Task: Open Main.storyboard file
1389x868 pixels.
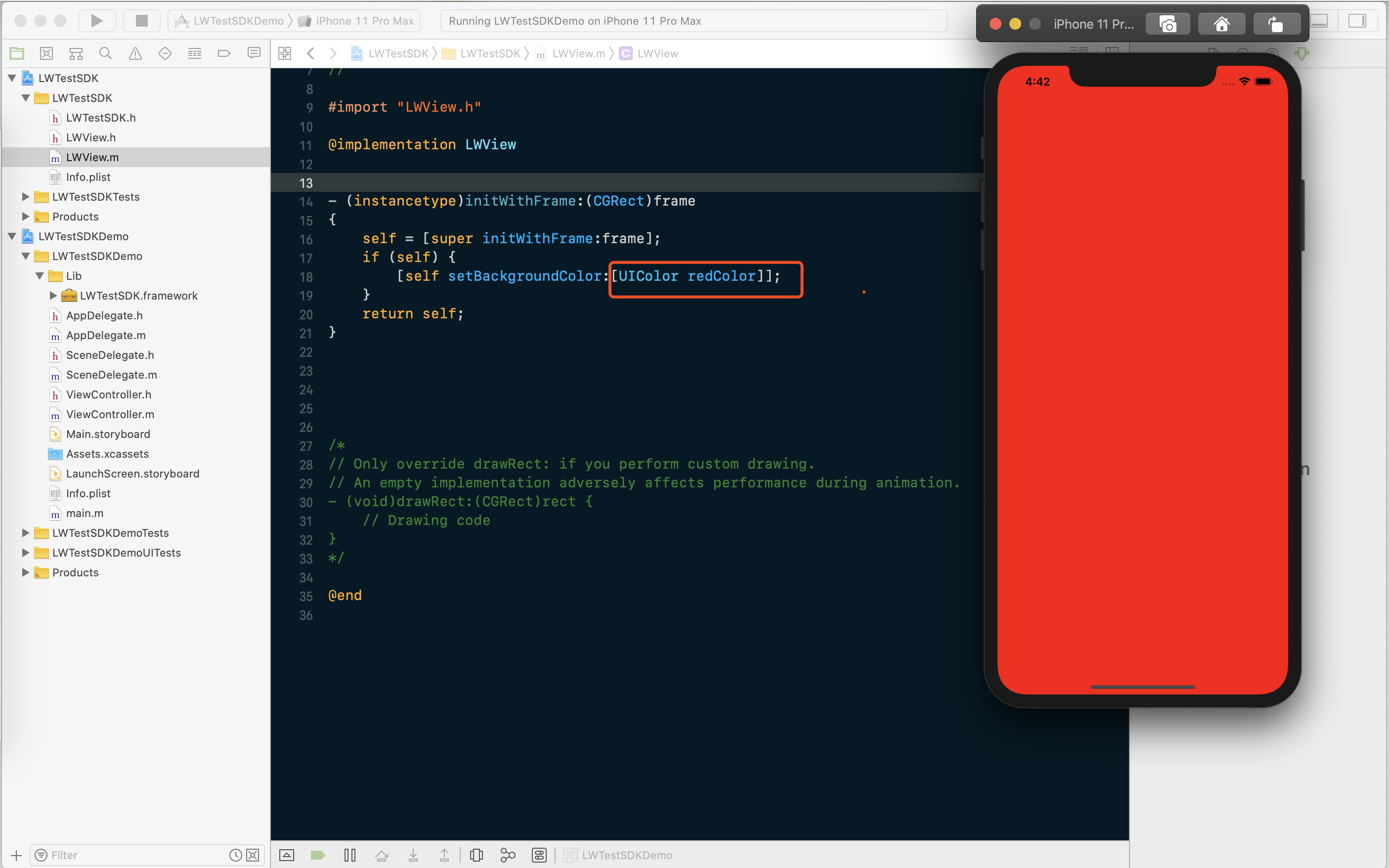Action: coord(108,434)
